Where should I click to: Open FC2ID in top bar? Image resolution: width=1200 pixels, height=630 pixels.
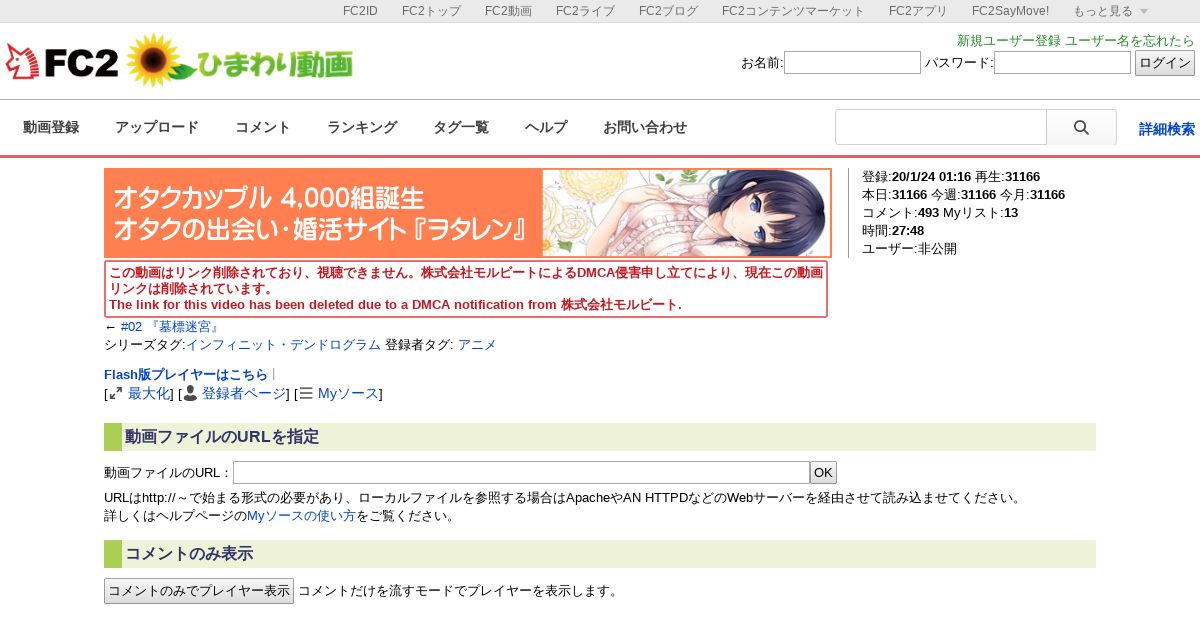pos(360,11)
